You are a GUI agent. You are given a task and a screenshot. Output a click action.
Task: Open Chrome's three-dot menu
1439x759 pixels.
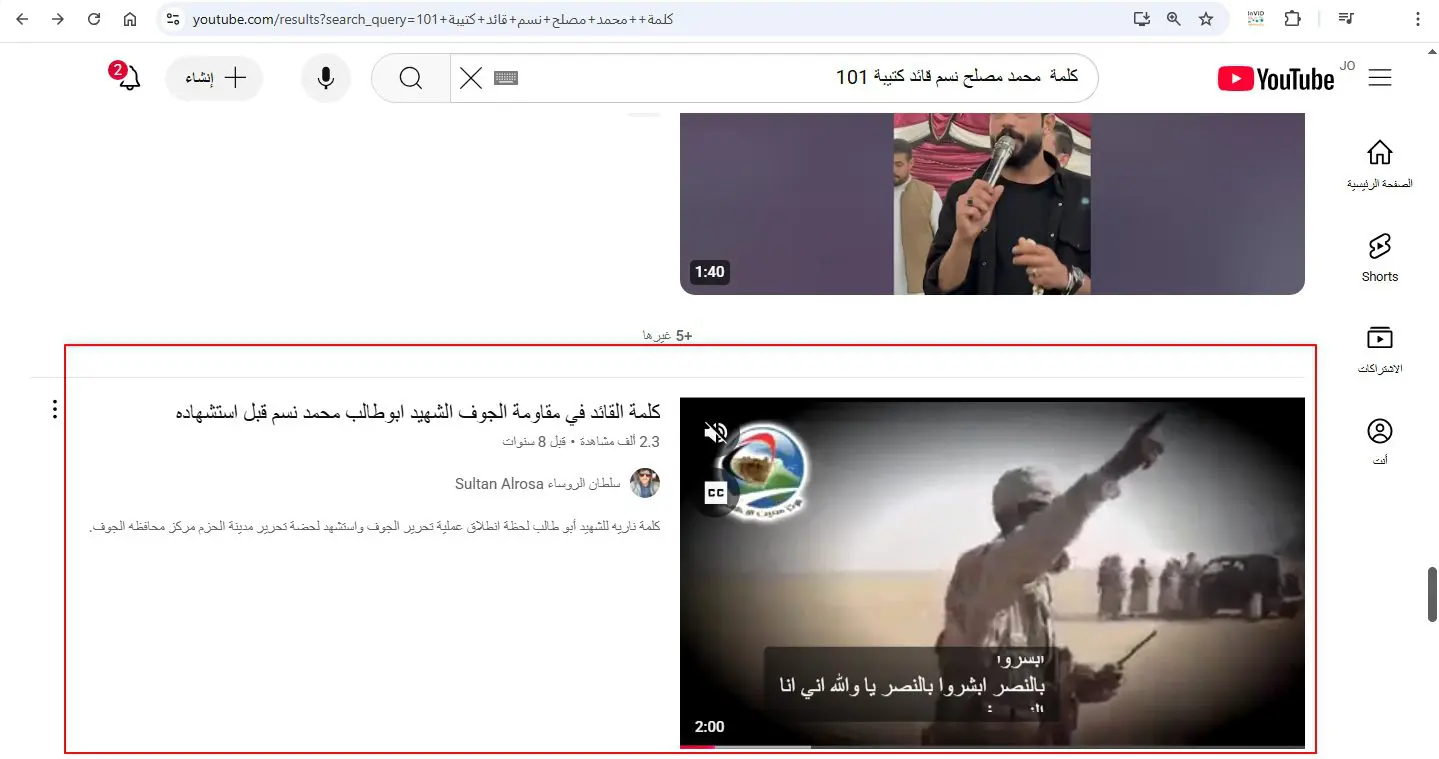(x=1417, y=19)
